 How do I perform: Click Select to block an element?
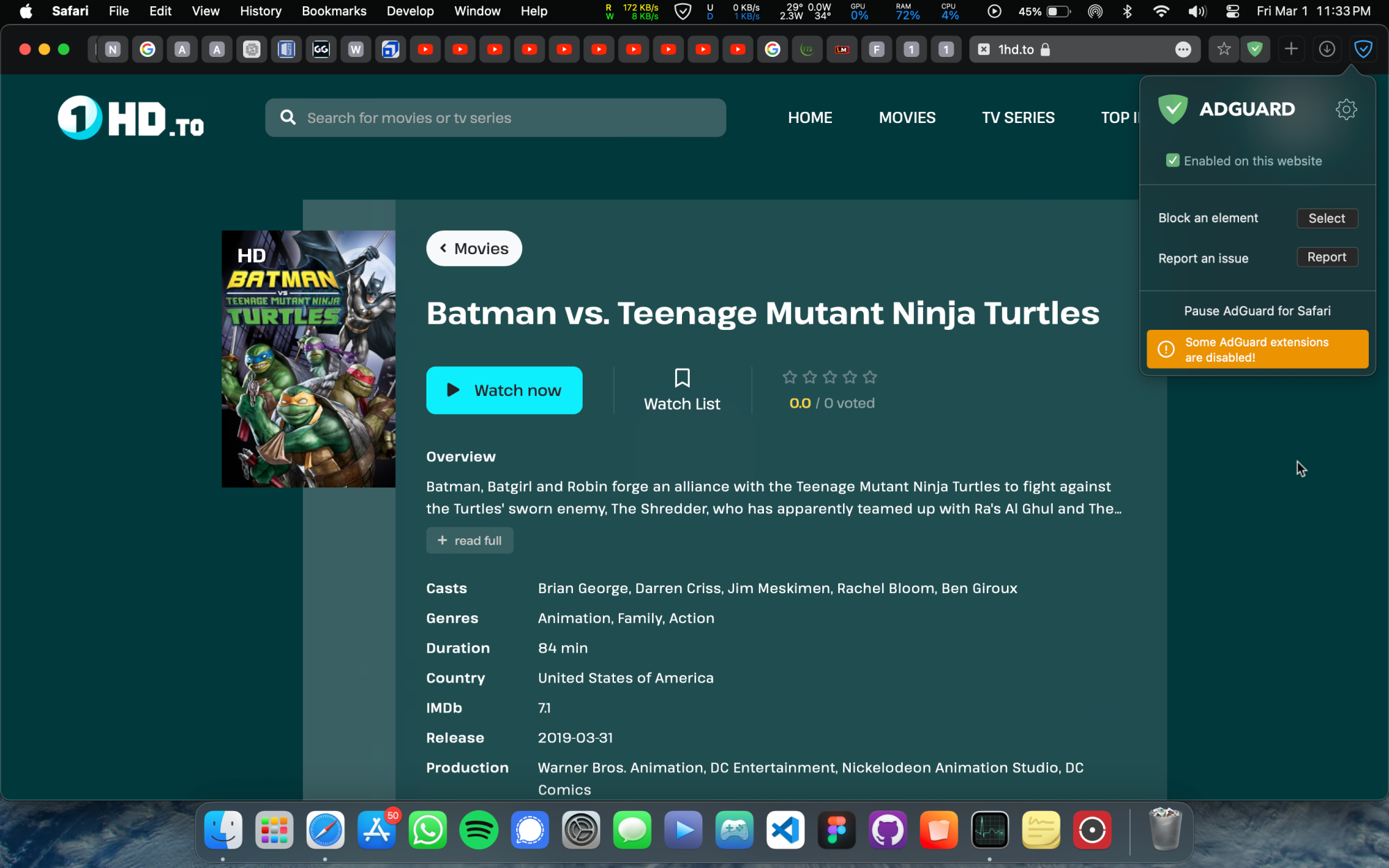tap(1327, 218)
